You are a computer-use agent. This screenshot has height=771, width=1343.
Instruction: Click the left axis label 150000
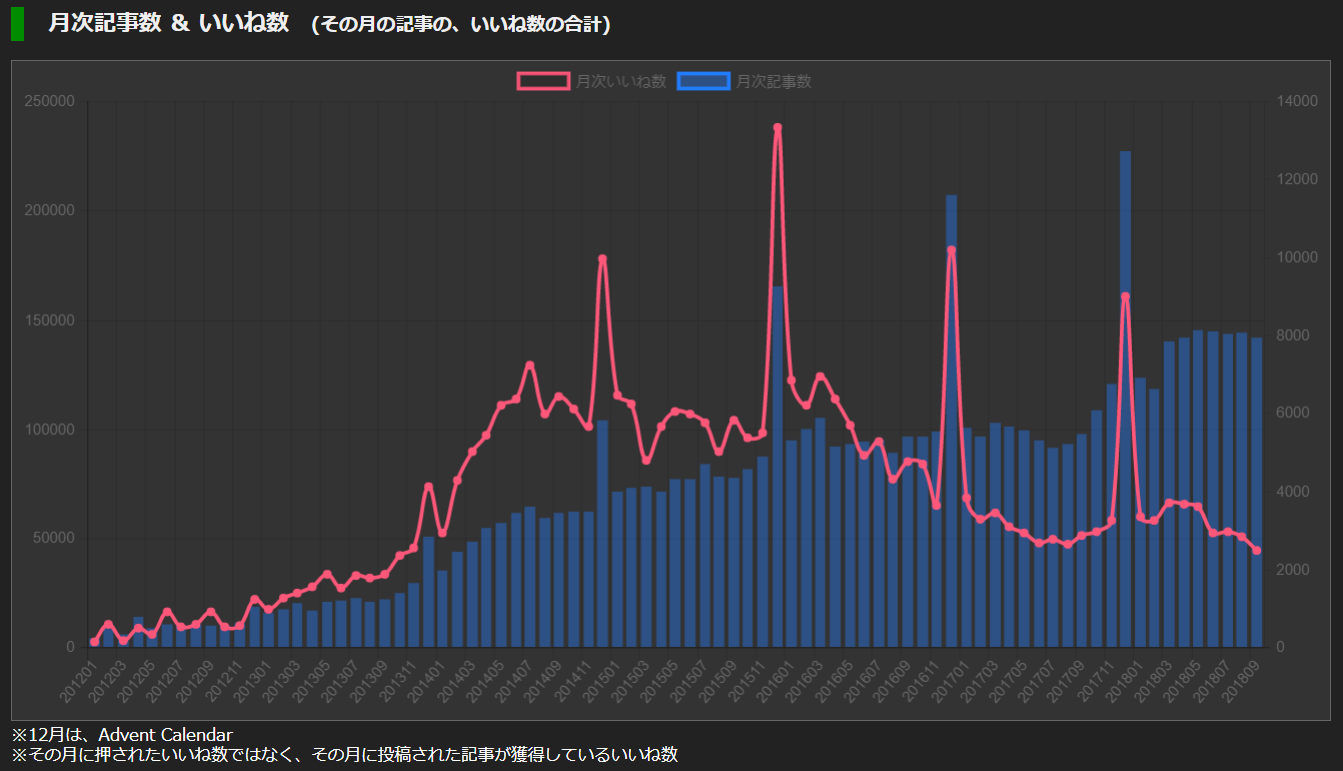pos(51,320)
